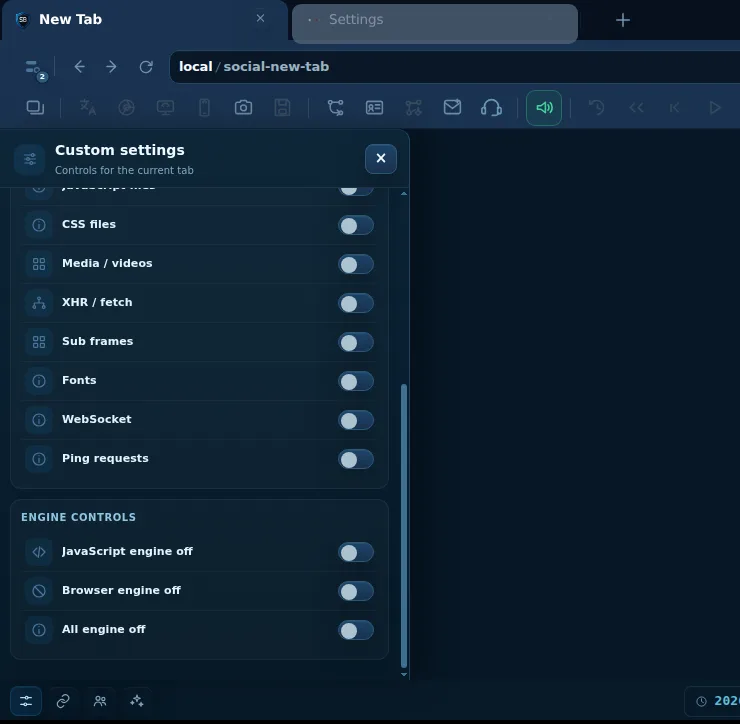
Task: Click the play triangle icon
Action: coord(715,108)
